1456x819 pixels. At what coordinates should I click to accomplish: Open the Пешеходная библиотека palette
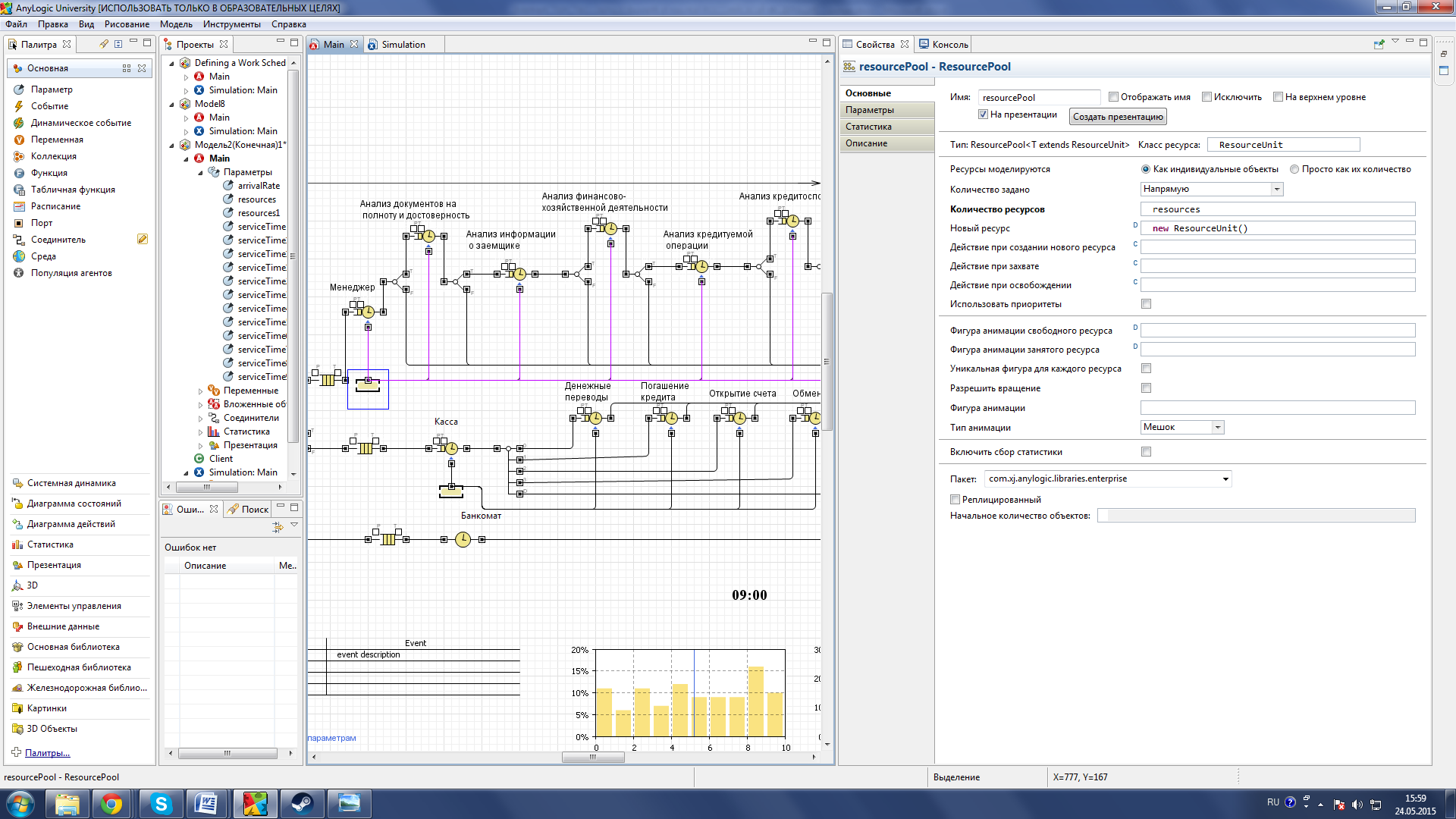[x=79, y=667]
